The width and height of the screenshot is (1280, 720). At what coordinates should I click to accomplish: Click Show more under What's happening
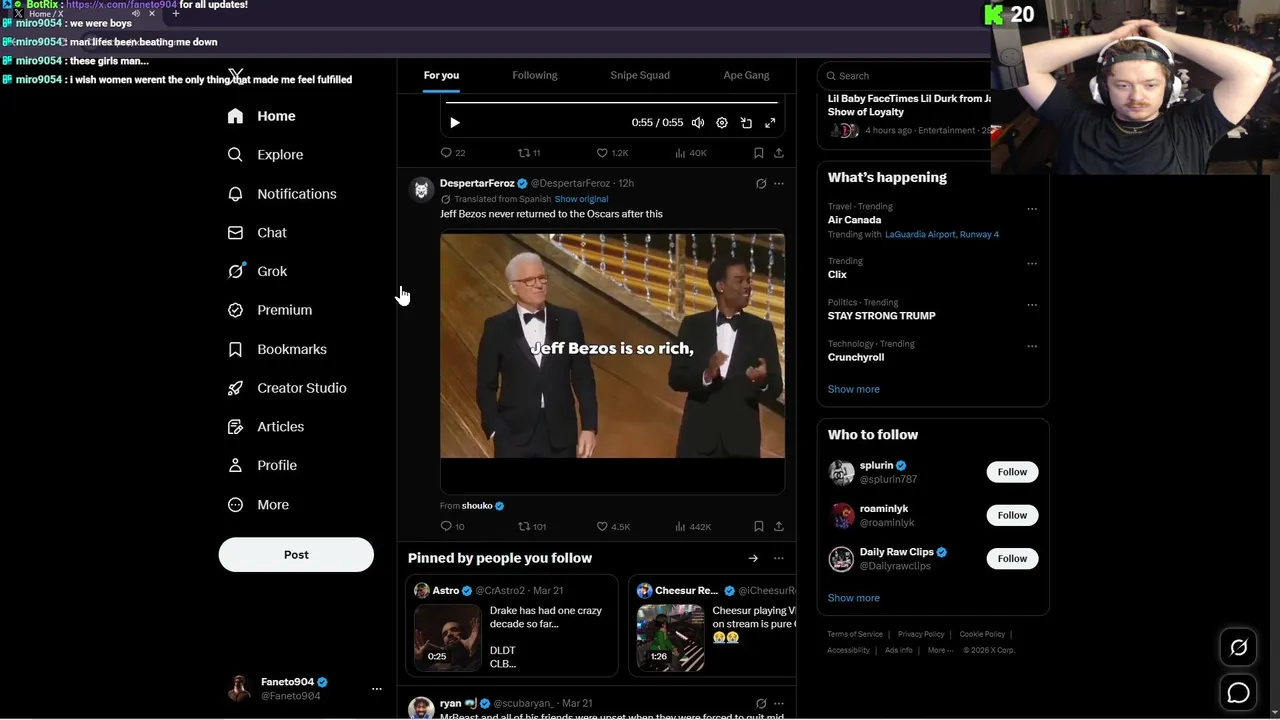point(853,389)
